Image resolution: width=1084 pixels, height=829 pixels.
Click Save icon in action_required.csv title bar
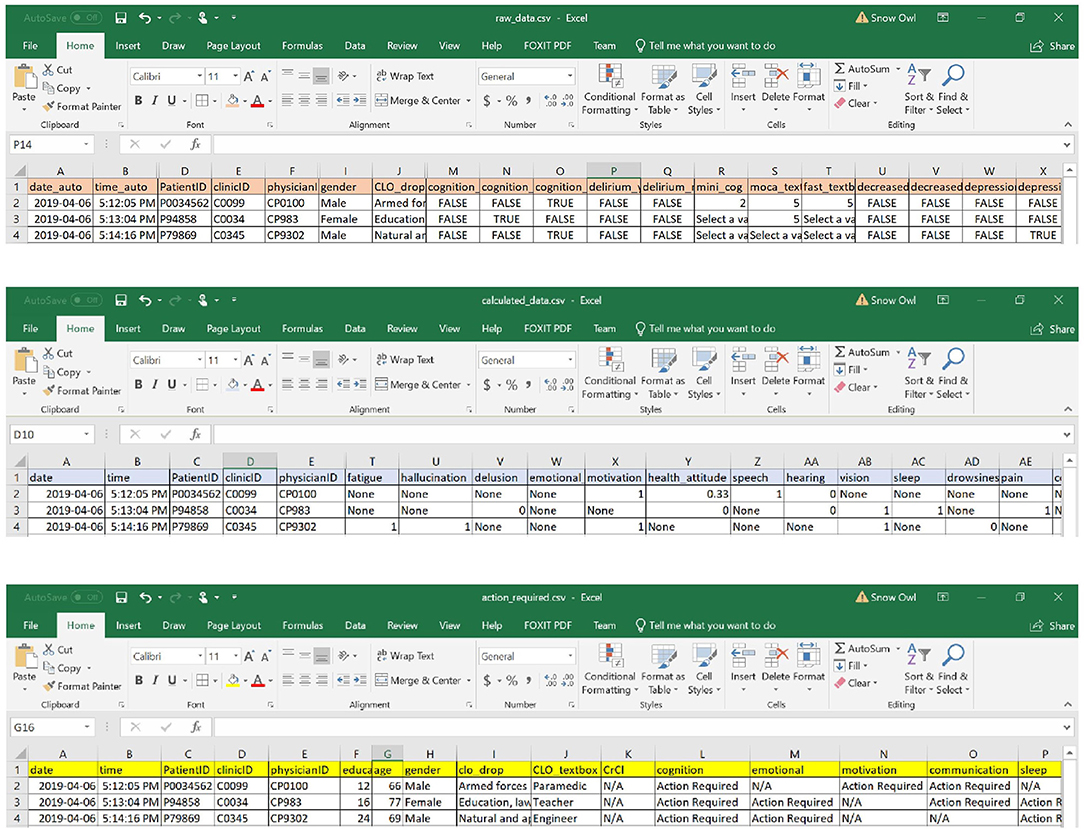coord(121,597)
